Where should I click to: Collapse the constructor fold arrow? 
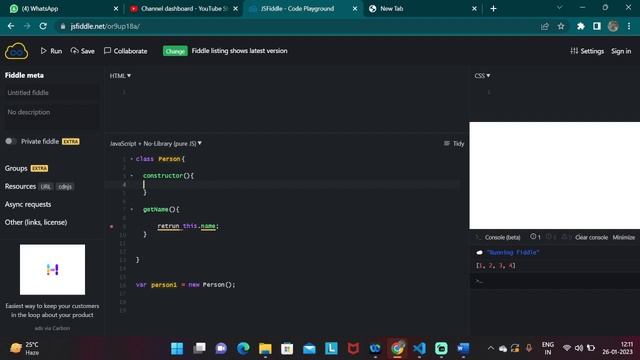click(131, 176)
